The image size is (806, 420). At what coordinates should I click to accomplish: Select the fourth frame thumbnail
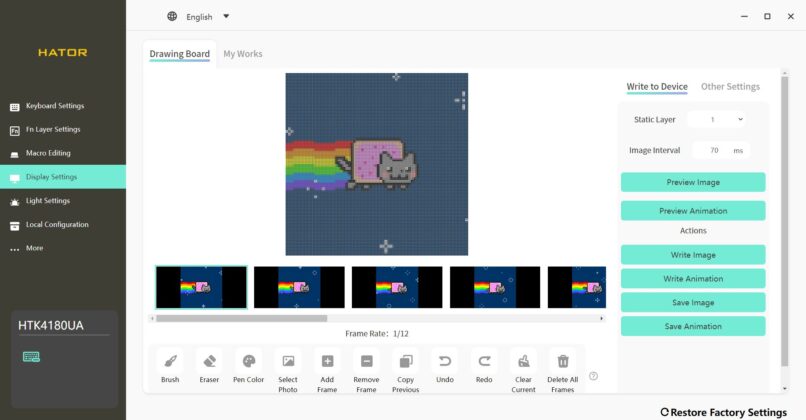[495, 287]
